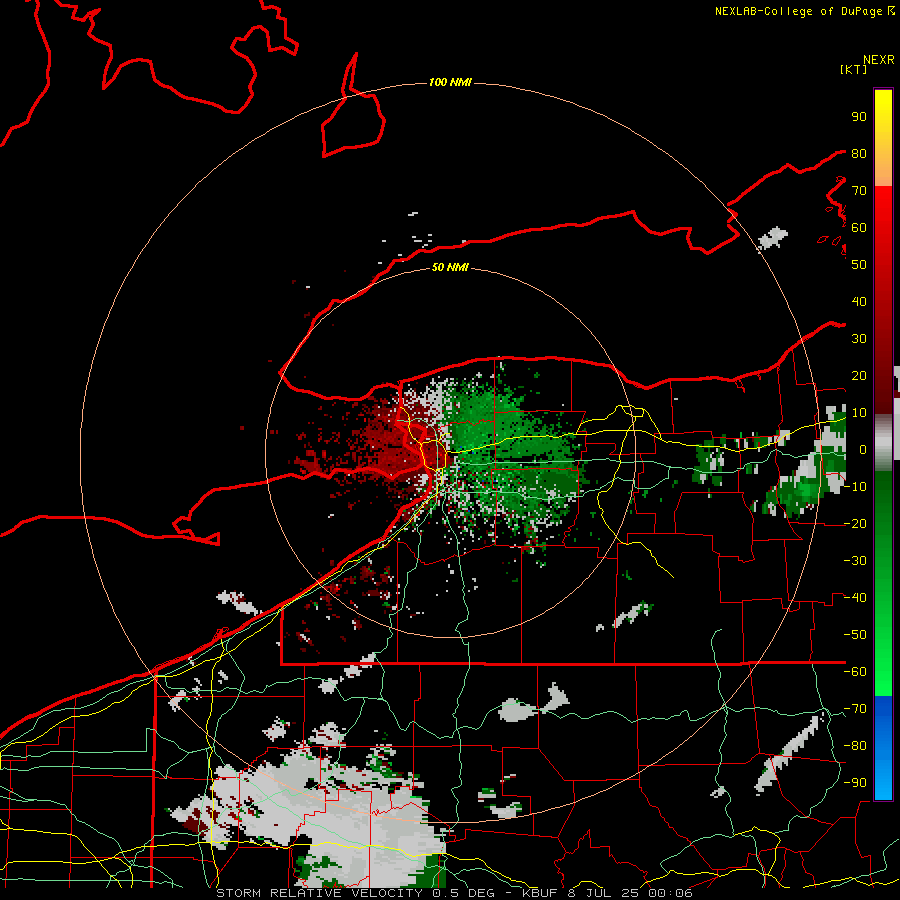The height and width of the screenshot is (900, 900).
Task: Click the NEXR label above the color scale
Action: click(879, 60)
